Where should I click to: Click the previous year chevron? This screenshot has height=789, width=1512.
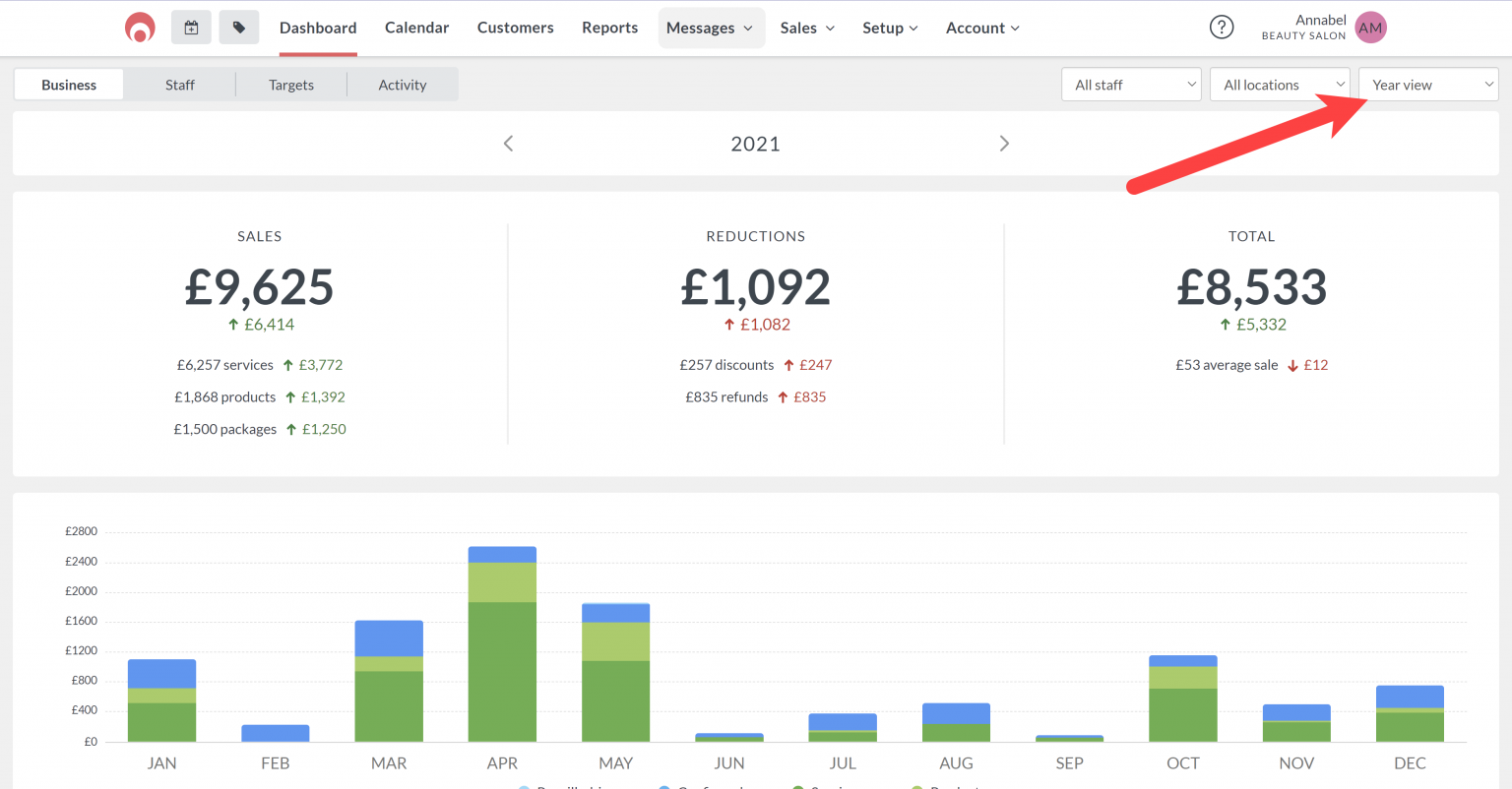(x=508, y=143)
